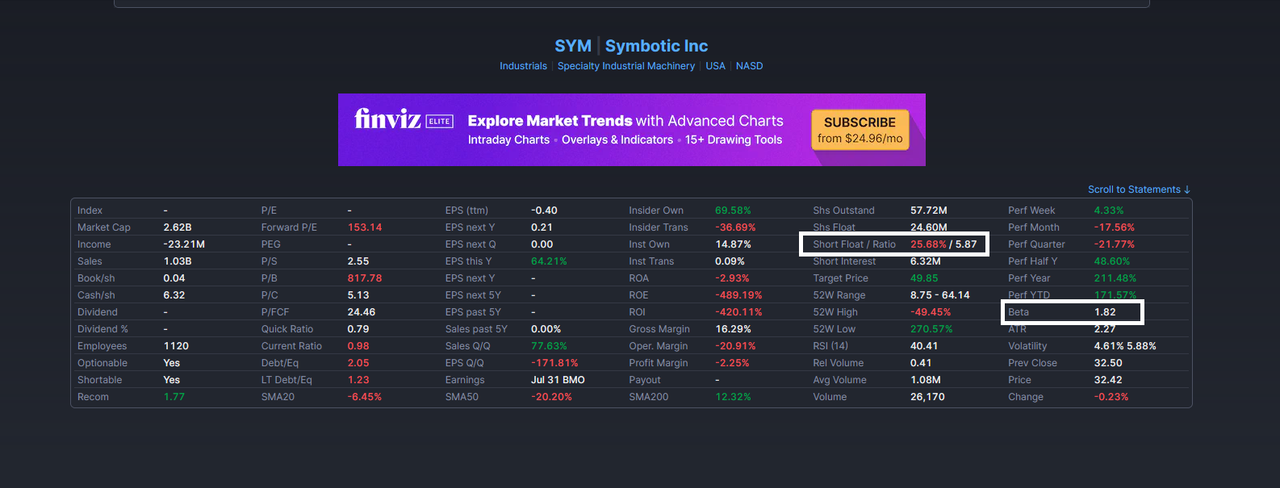
Task: Click the SUBSCRIBE button in the ad
Action: [x=860, y=130]
